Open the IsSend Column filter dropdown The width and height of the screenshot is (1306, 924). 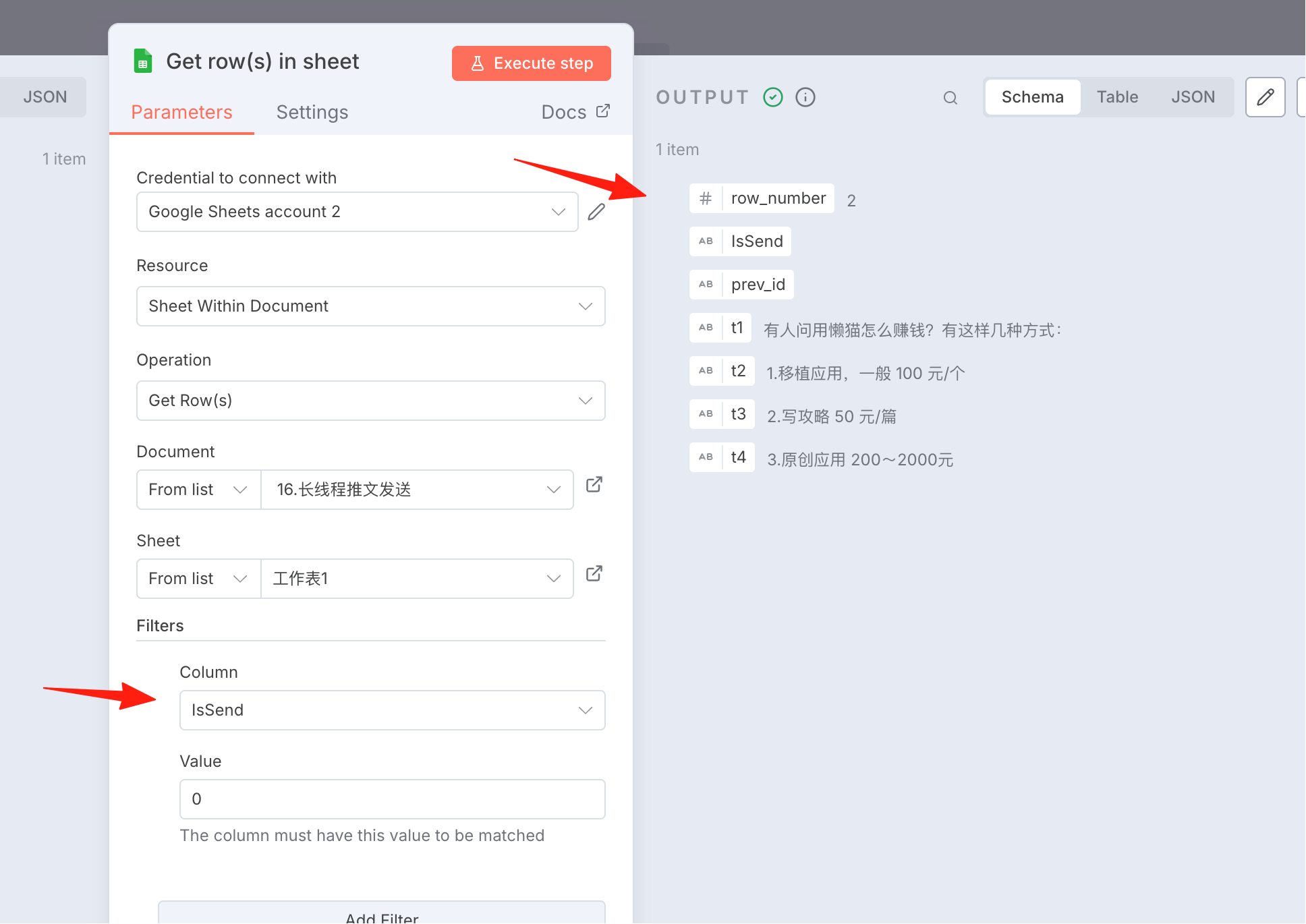(393, 710)
